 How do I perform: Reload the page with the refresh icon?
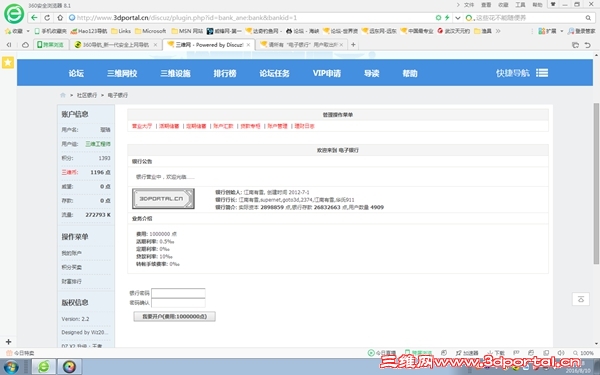(x=47, y=18)
